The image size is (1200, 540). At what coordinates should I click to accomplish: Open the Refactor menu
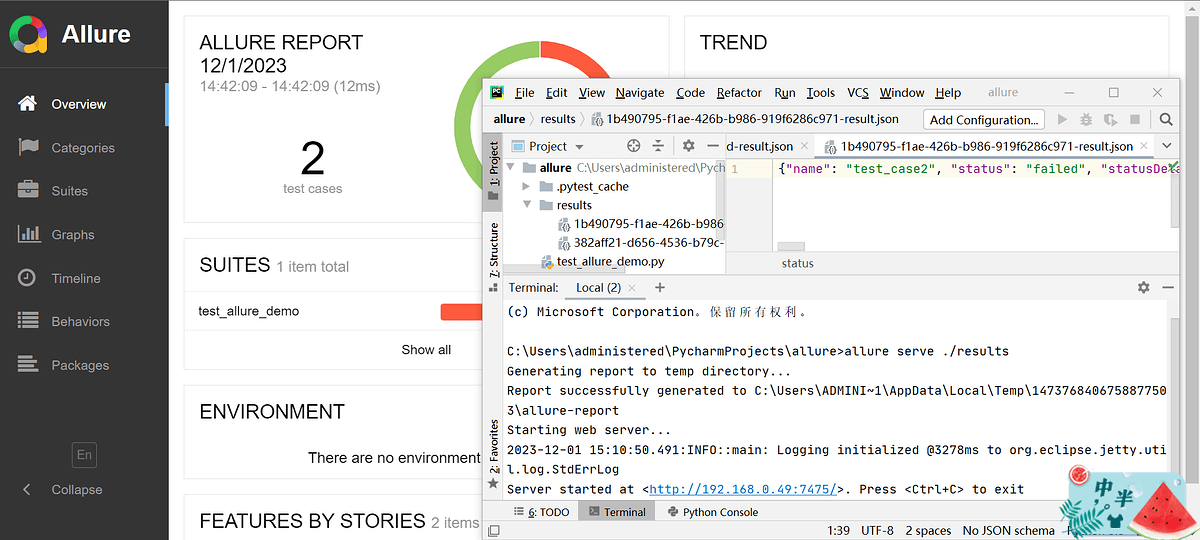(739, 92)
